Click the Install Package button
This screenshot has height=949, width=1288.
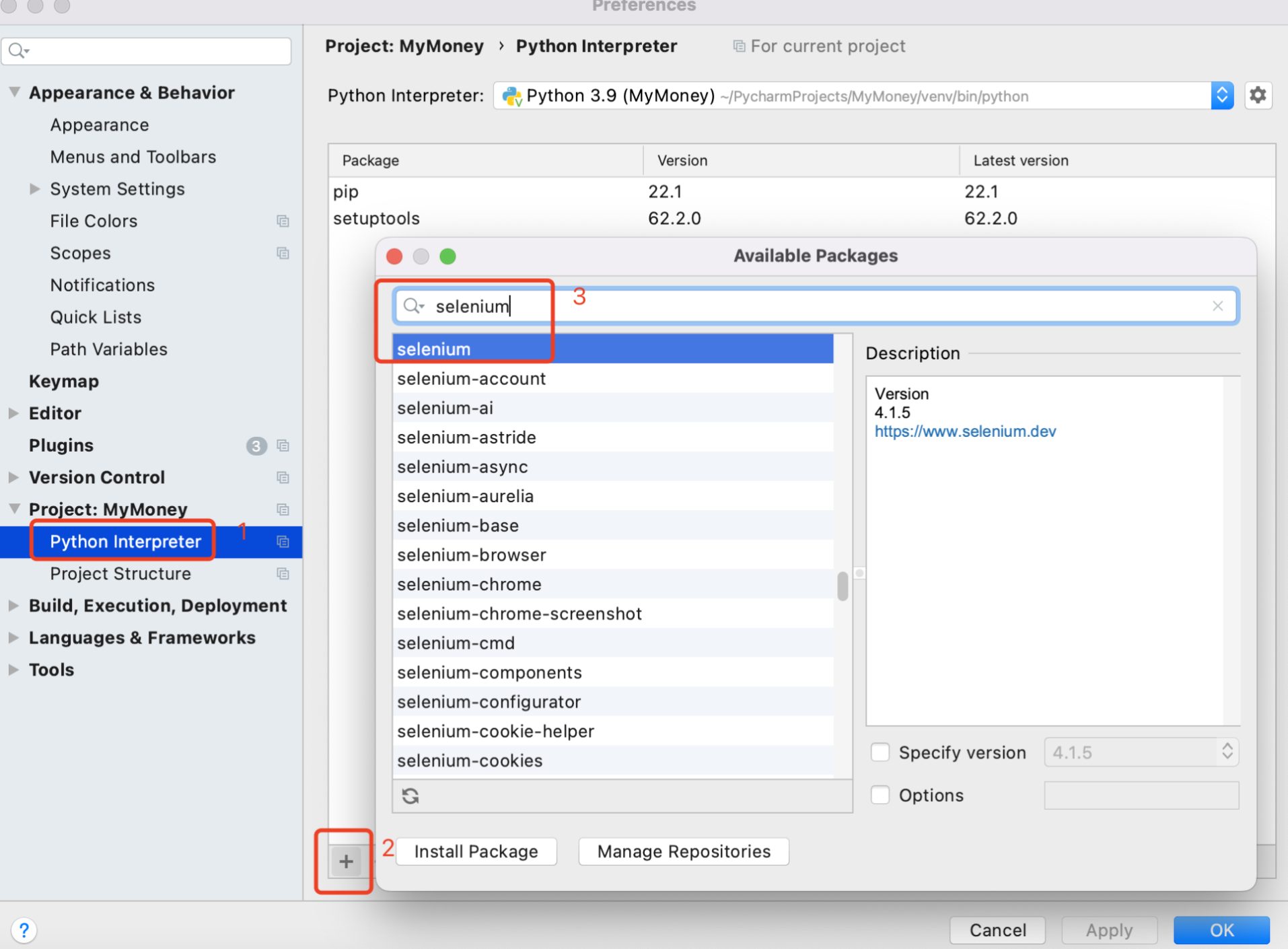pyautogui.click(x=476, y=851)
